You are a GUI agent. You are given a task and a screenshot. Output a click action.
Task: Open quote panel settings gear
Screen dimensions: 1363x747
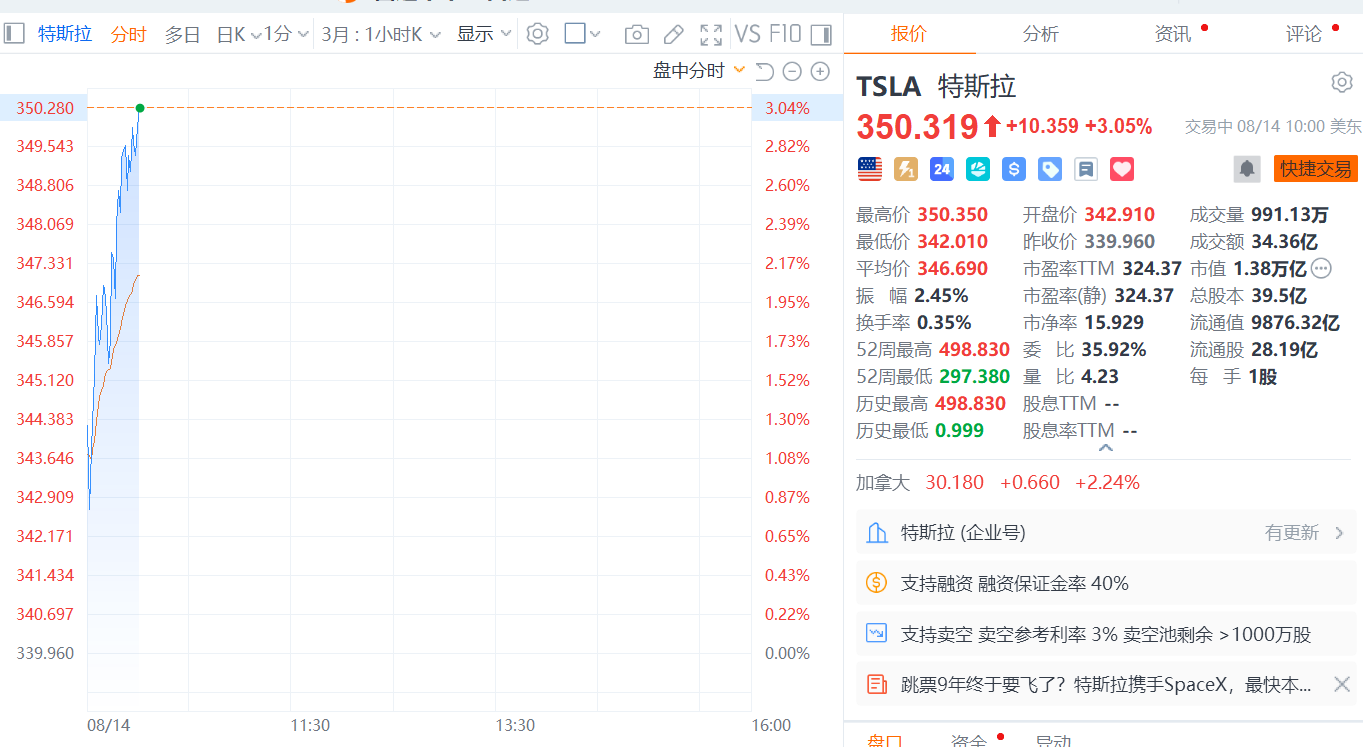[x=1342, y=82]
